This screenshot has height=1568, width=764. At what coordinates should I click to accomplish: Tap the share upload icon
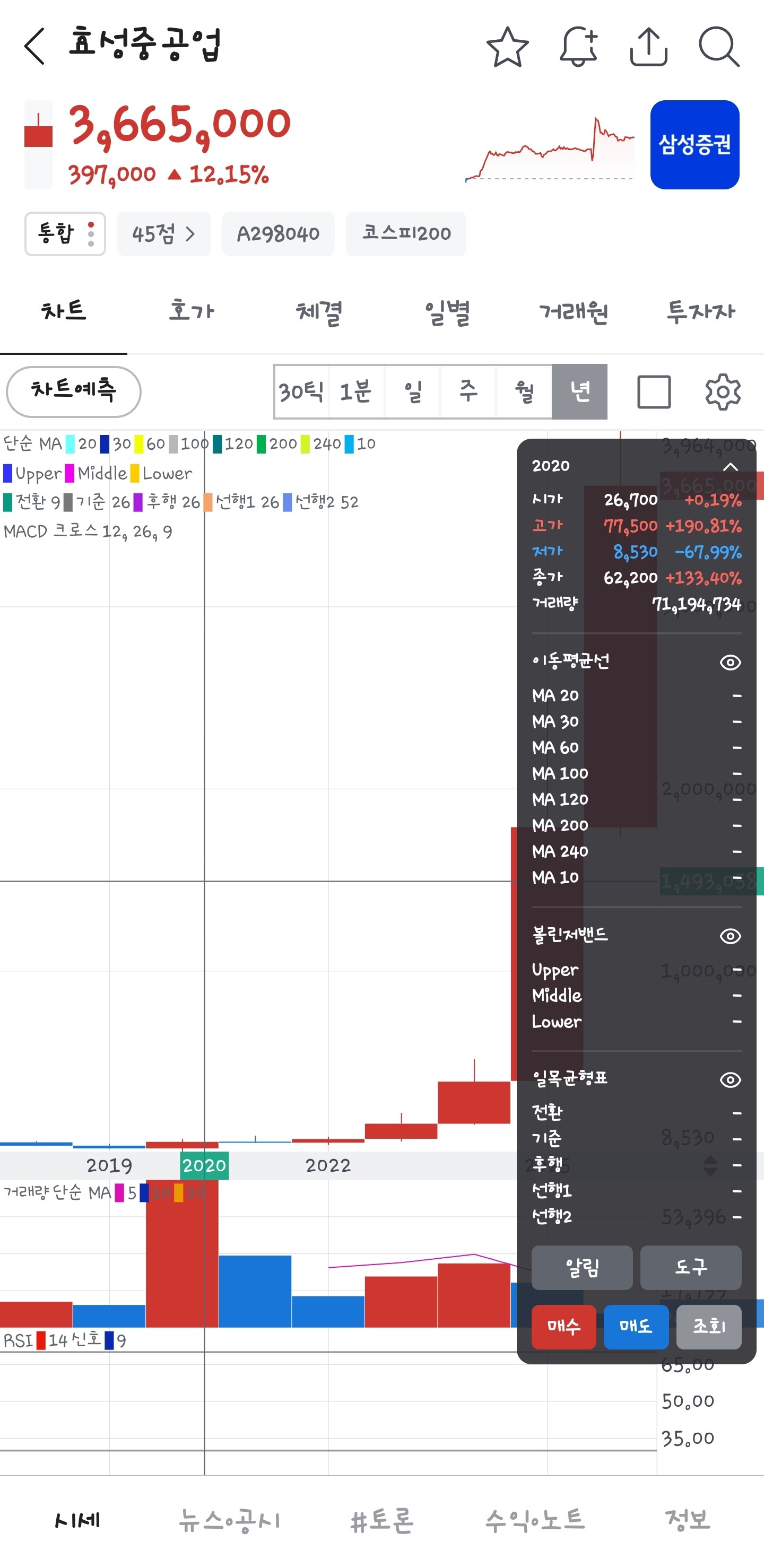(x=648, y=46)
